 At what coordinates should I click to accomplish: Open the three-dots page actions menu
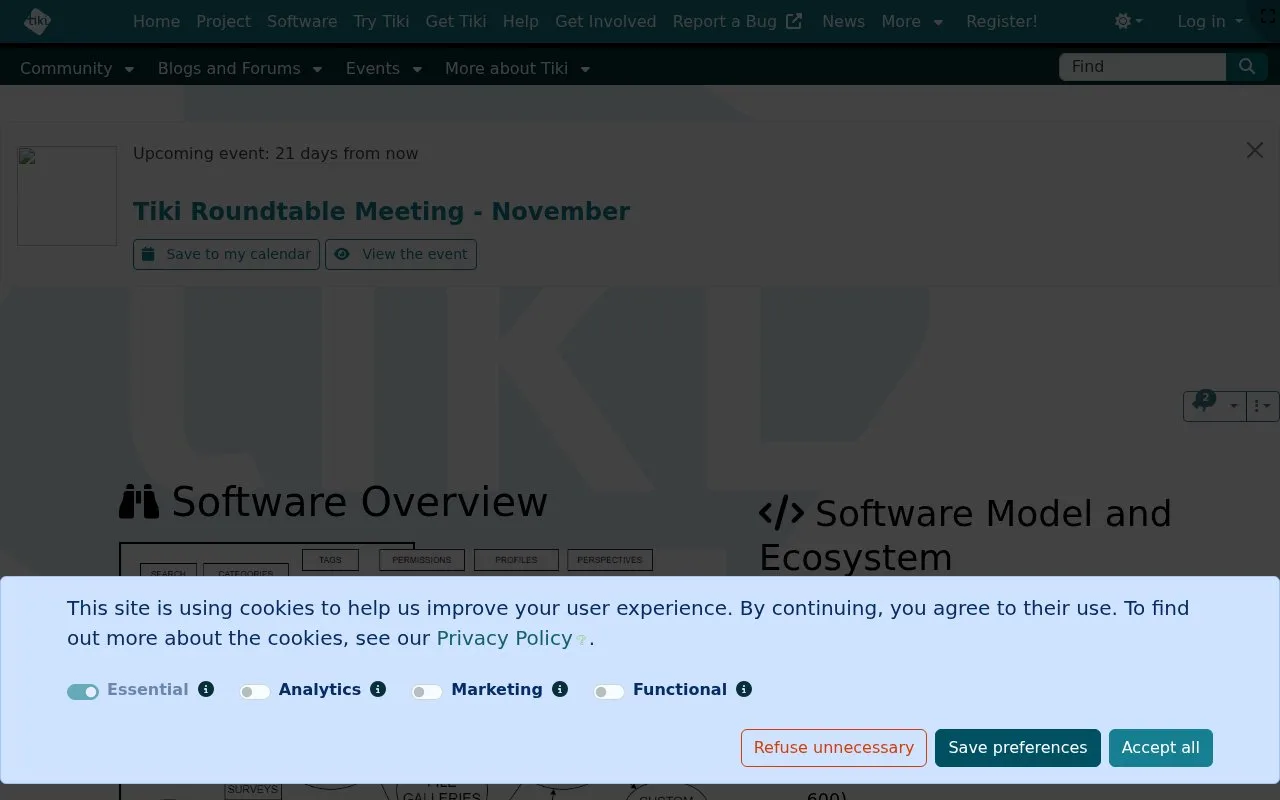tap(1262, 406)
